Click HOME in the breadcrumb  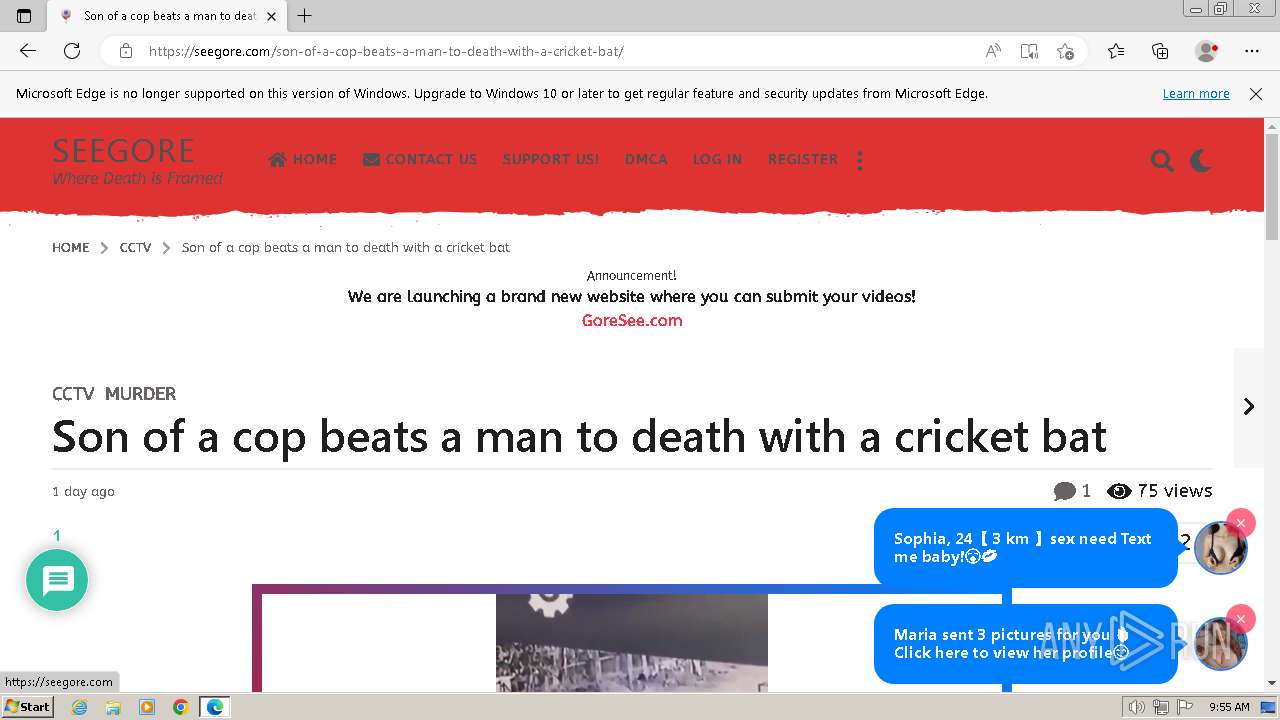pyautogui.click(x=71, y=247)
